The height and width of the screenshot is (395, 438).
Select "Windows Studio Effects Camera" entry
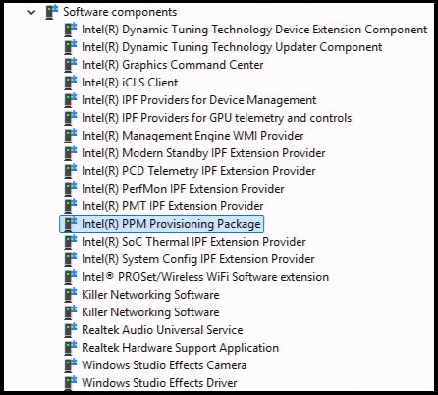(164, 365)
